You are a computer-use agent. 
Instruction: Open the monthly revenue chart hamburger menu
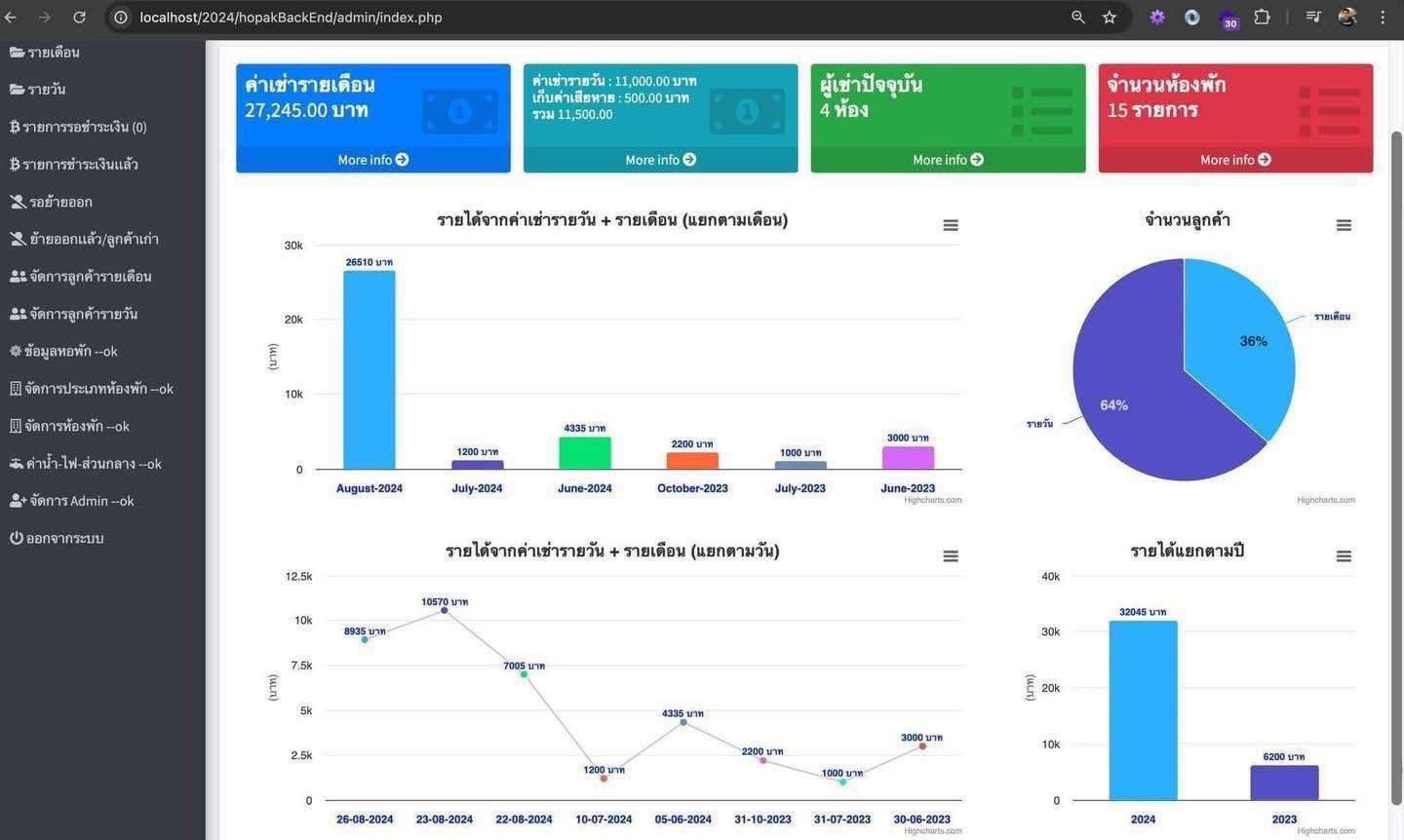[x=951, y=225]
